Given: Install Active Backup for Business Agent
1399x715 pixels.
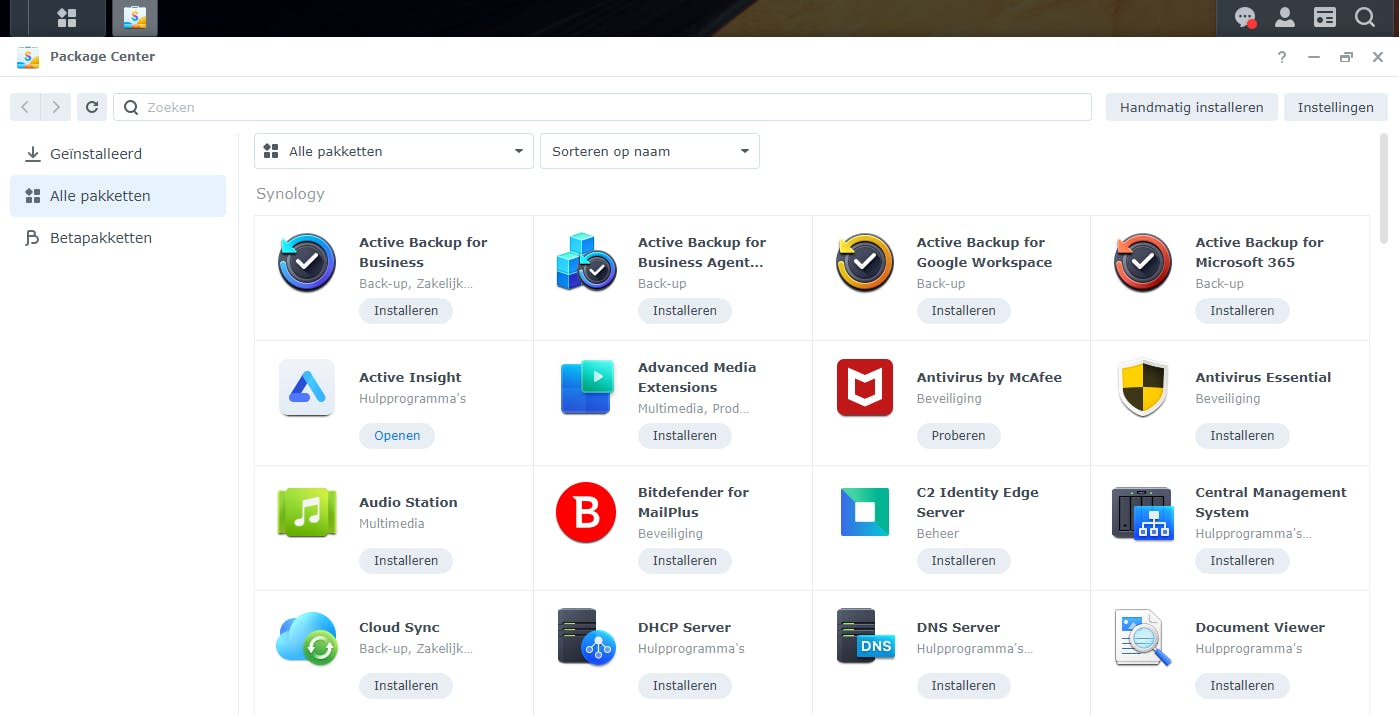Looking at the screenshot, I should coord(685,311).
